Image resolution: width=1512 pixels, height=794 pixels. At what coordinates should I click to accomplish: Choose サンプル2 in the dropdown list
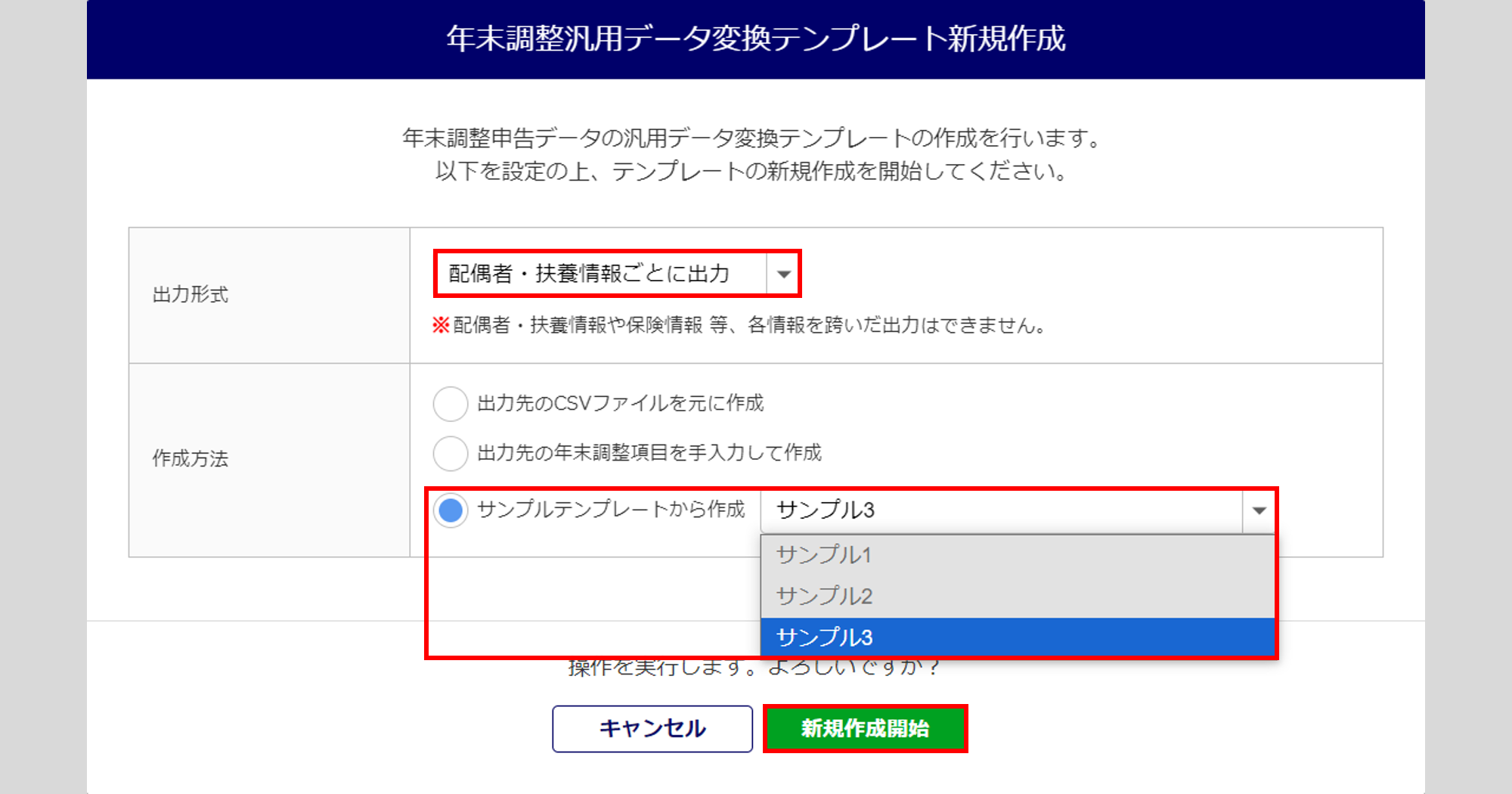pyautogui.click(x=824, y=597)
